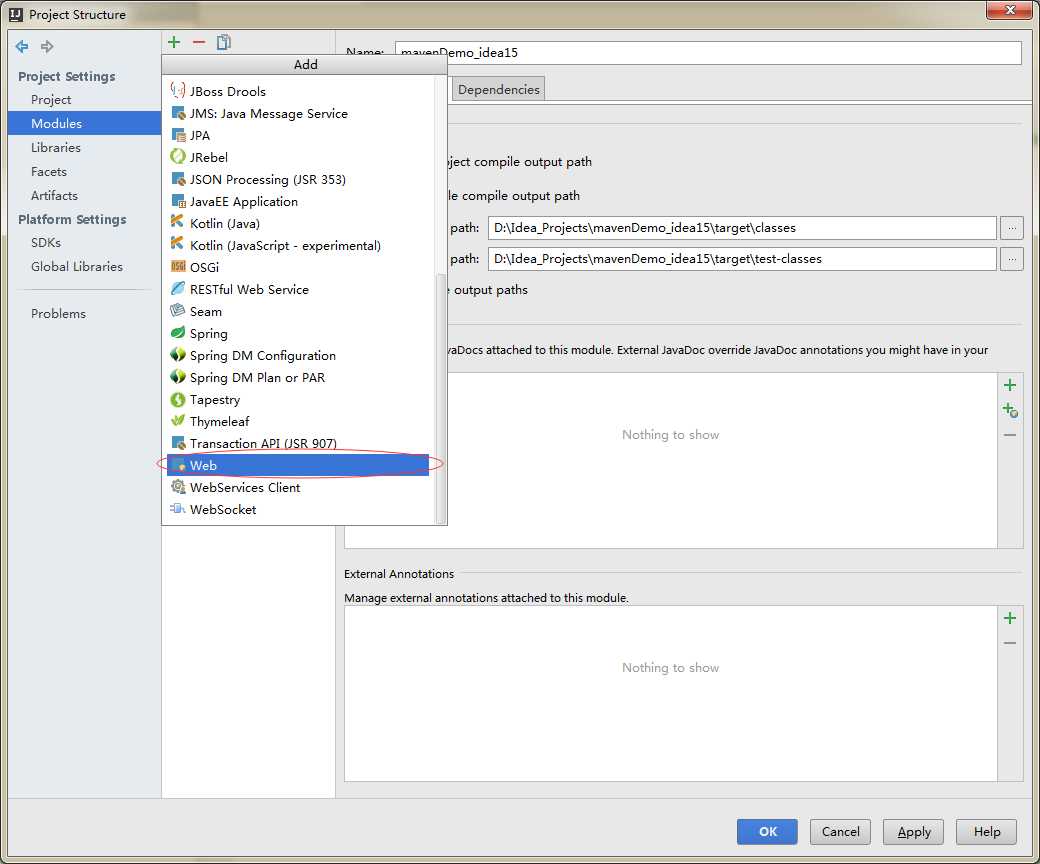
Task: Click the JMS Java Message Service icon
Action: [x=178, y=113]
